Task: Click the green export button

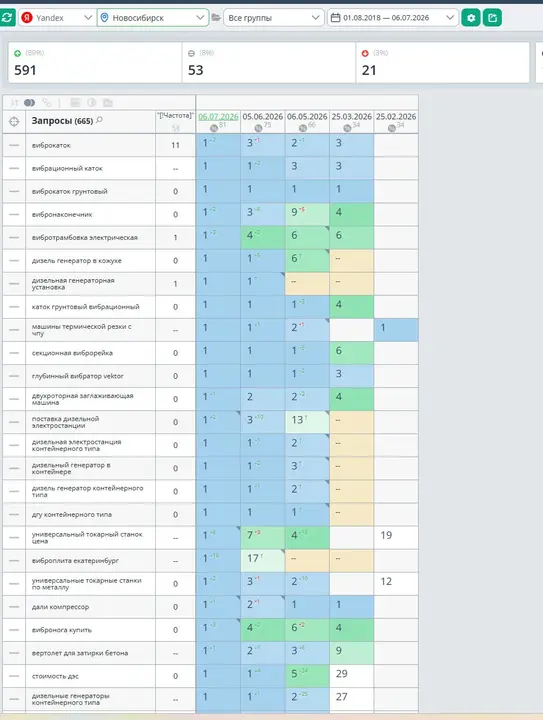Action: (x=492, y=18)
